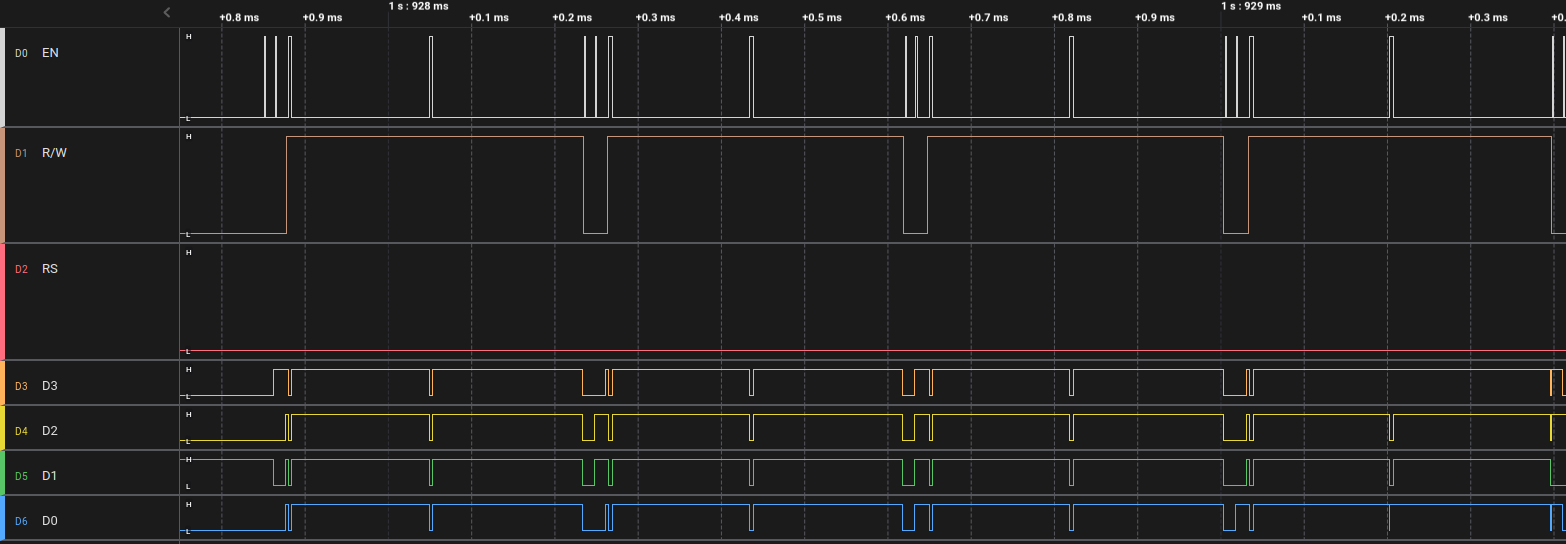Click the +0.4 ms tick on the time ruler
The image size is (1566, 544).
tap(738, 18)
